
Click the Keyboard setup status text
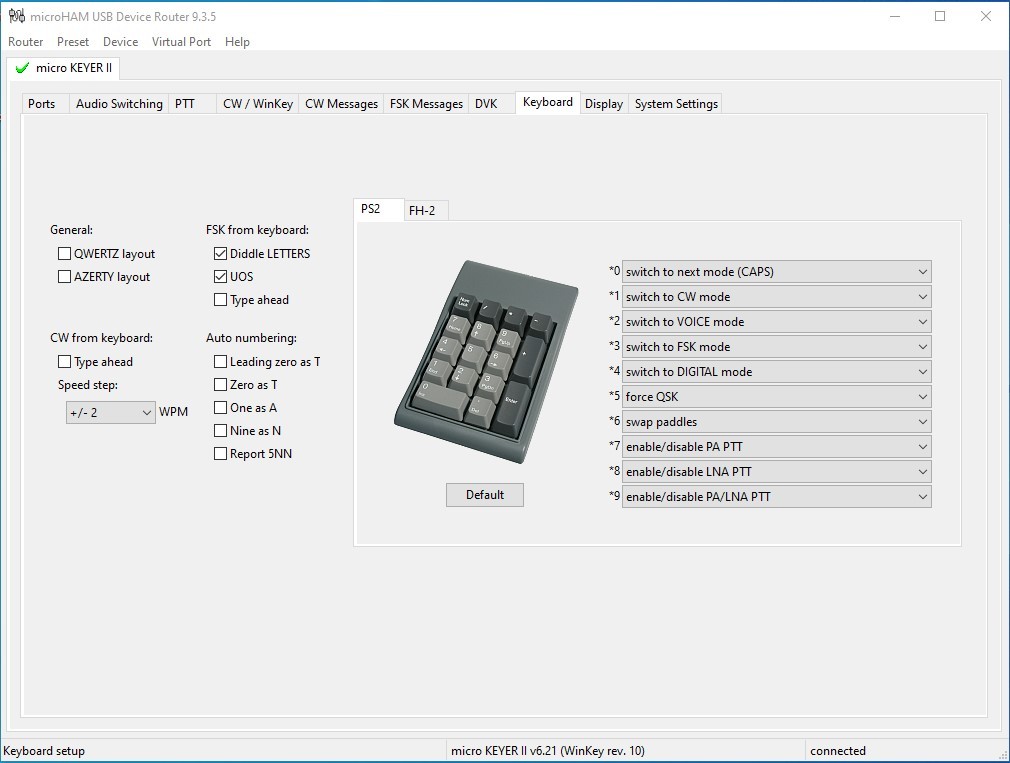pyautogui.click(x=44, y=751)
